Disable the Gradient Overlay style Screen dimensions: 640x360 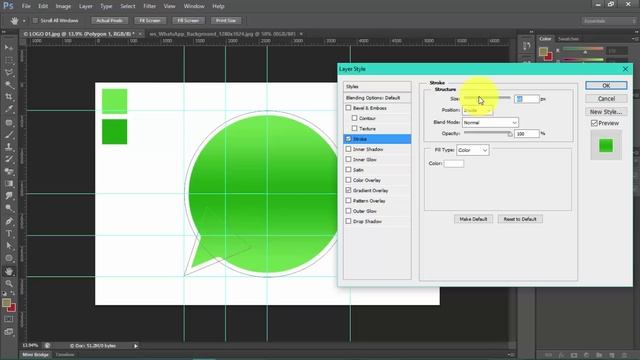(348, 190)
